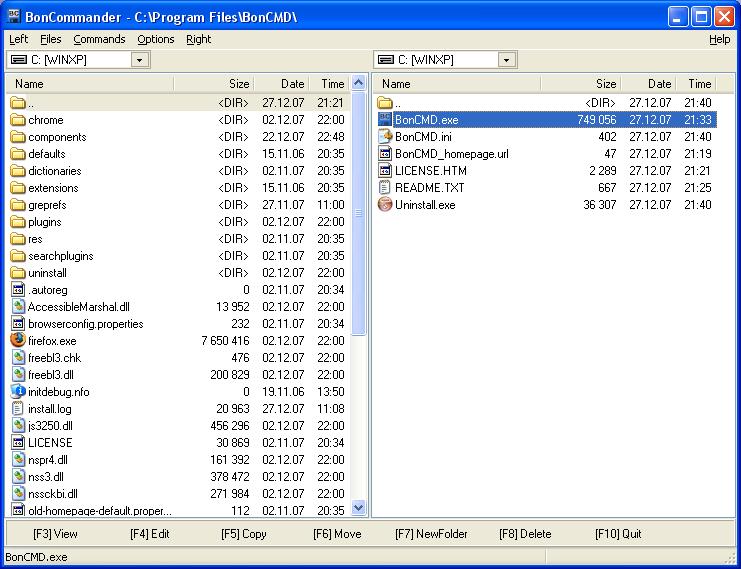The height and width of the screenshot is (569, 741).
Task: Open the Help menu
Action: tap(719, 39)
